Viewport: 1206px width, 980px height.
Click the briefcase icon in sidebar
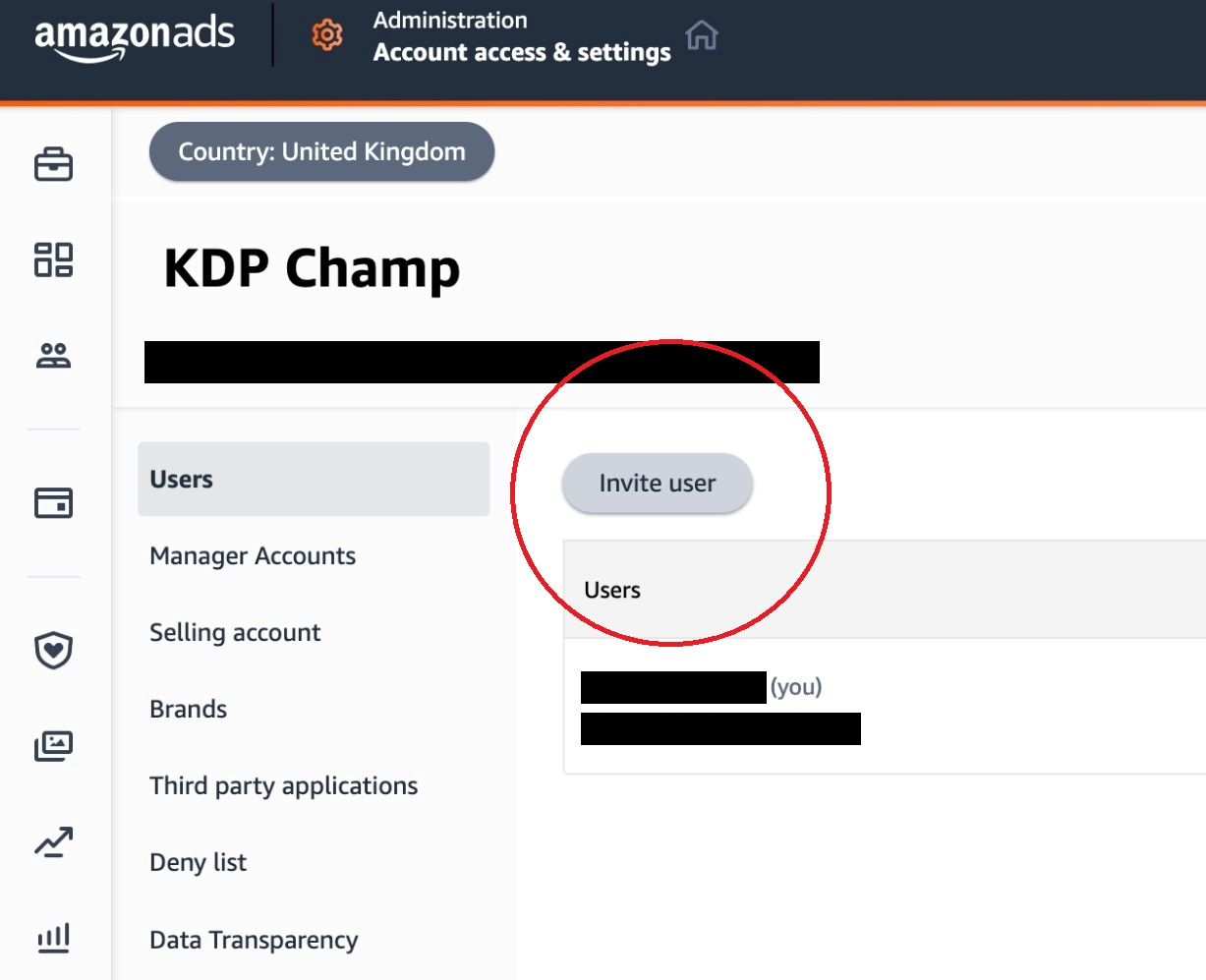click(x=53, y=164)
